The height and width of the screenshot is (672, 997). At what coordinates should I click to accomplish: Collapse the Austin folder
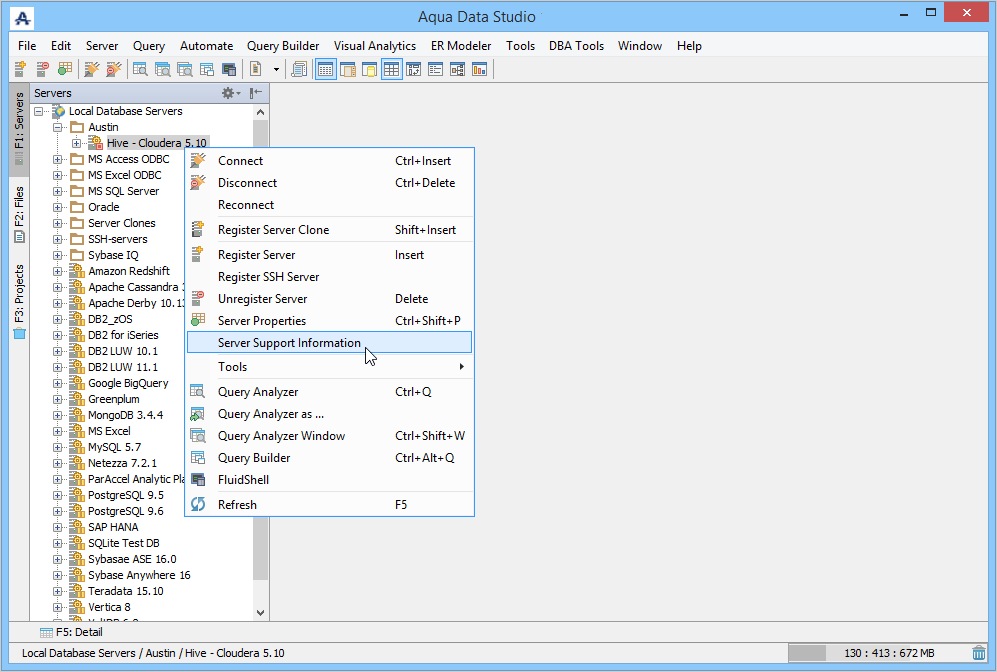58,127
